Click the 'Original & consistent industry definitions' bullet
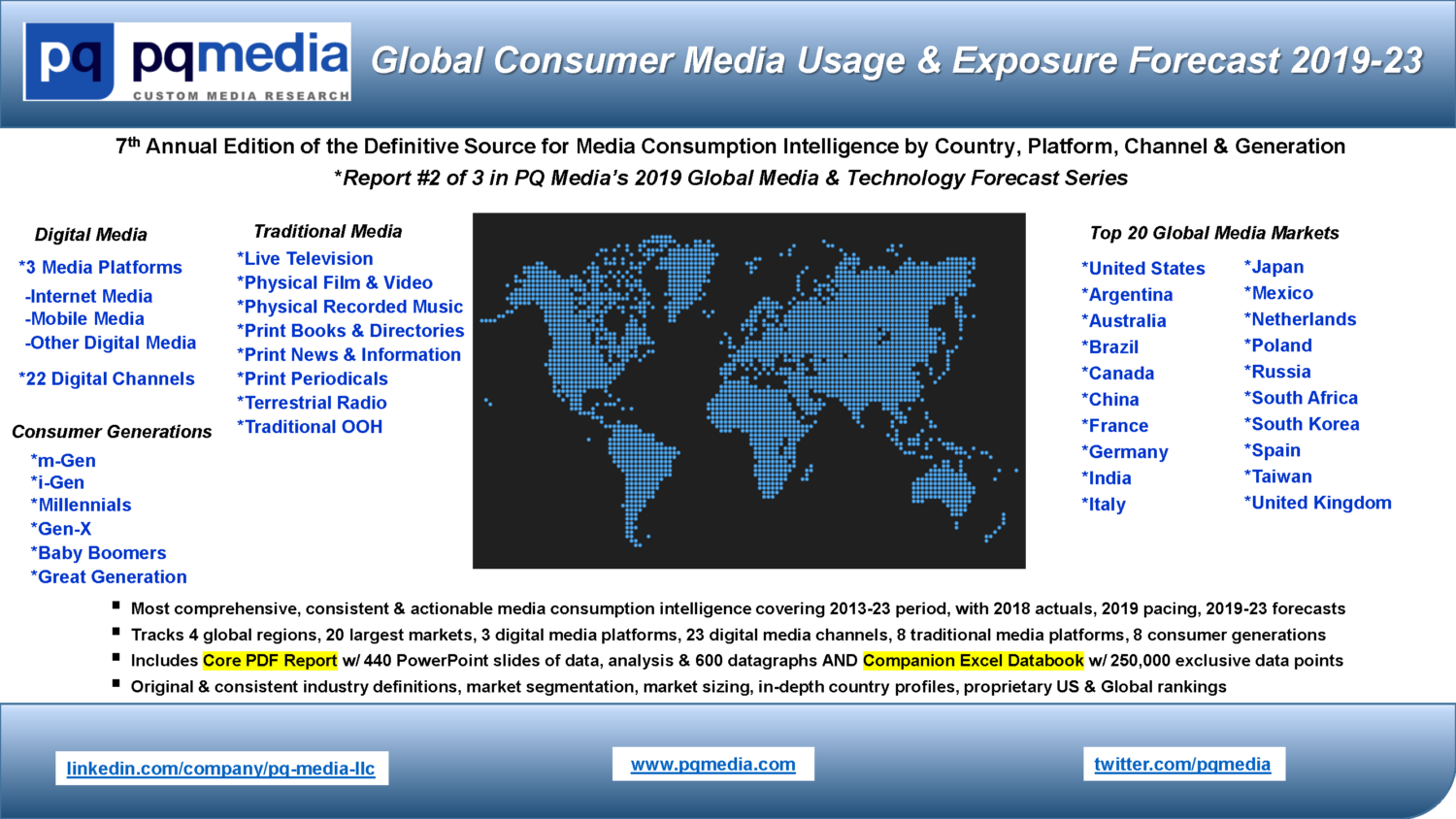 [x=678, y=687]
